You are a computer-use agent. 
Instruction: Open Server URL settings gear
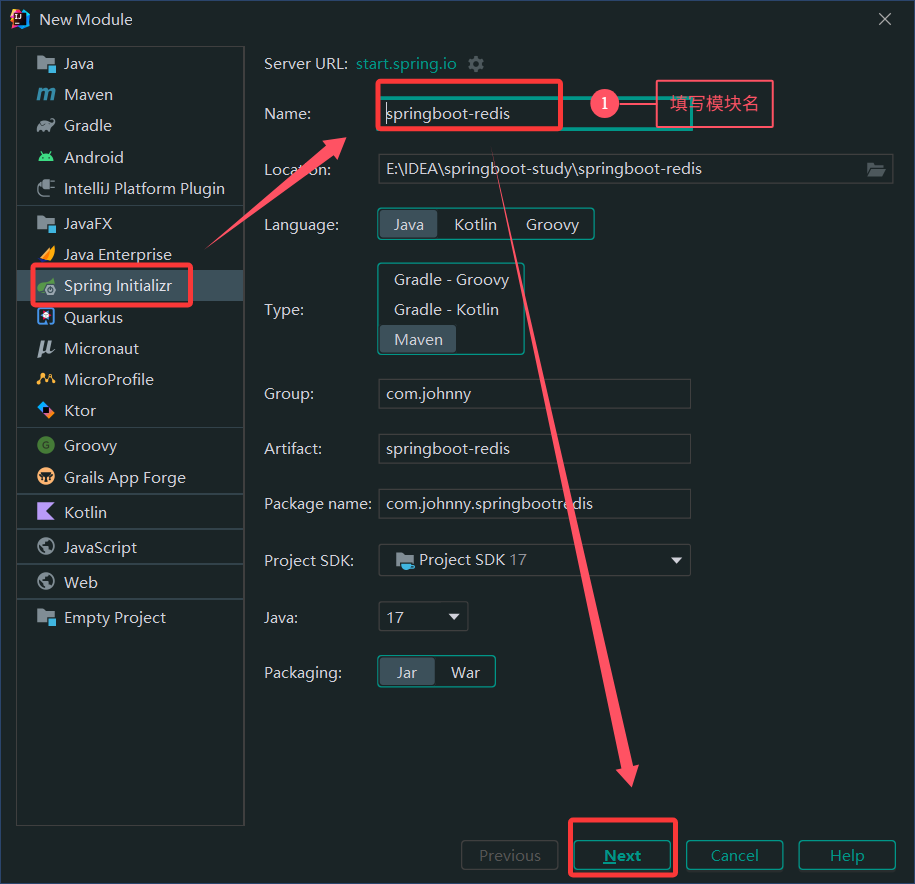[476, 64]
